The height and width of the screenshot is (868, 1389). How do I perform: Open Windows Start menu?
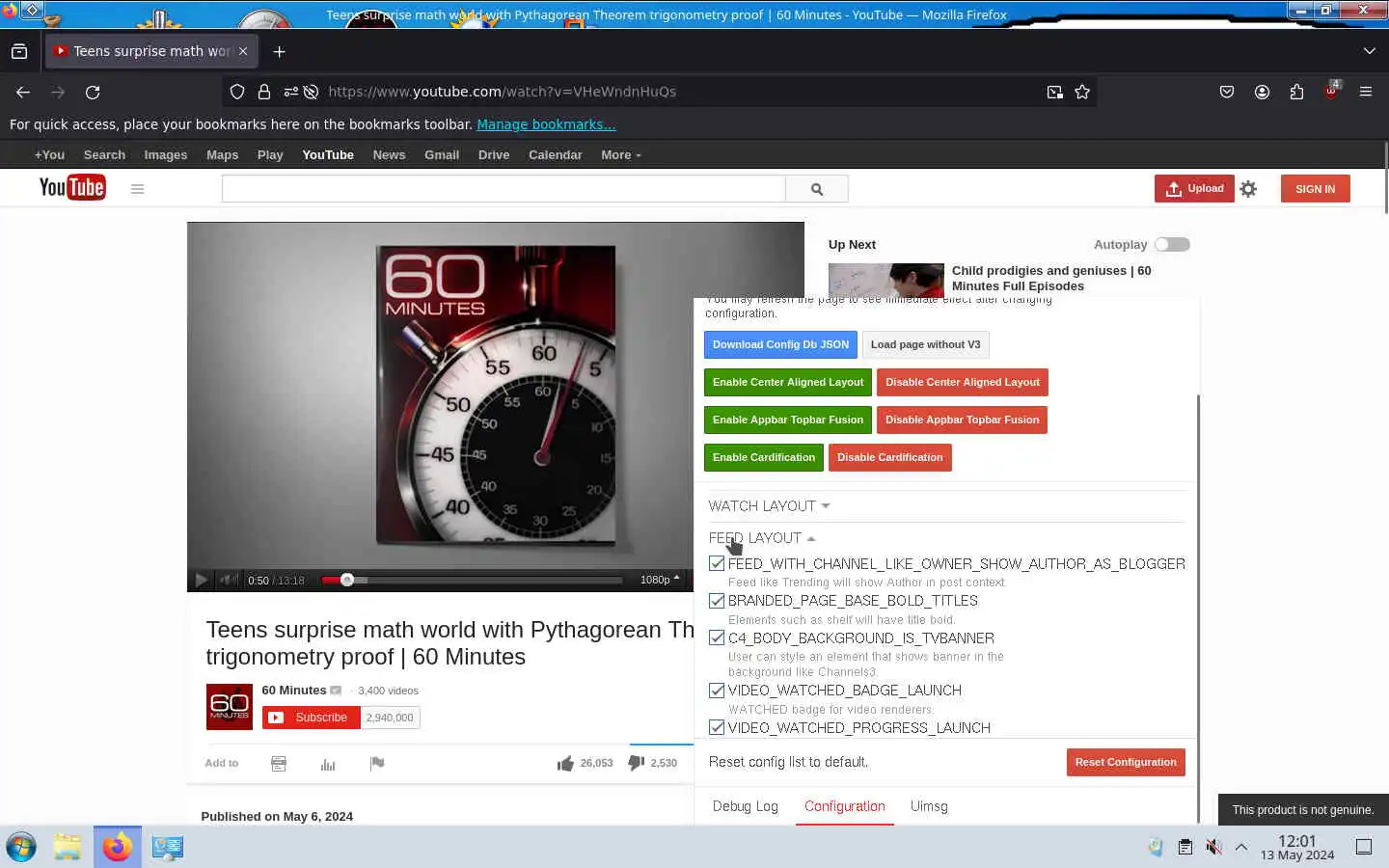pos(21,847)
